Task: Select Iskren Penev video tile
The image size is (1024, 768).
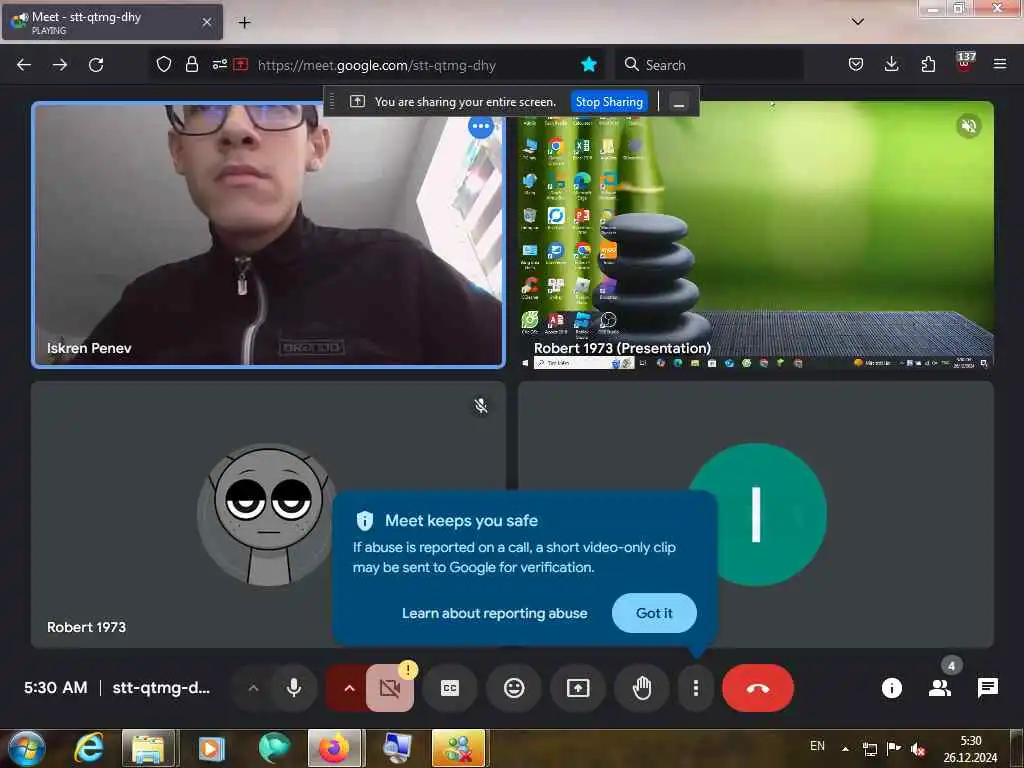Action: 268,235
